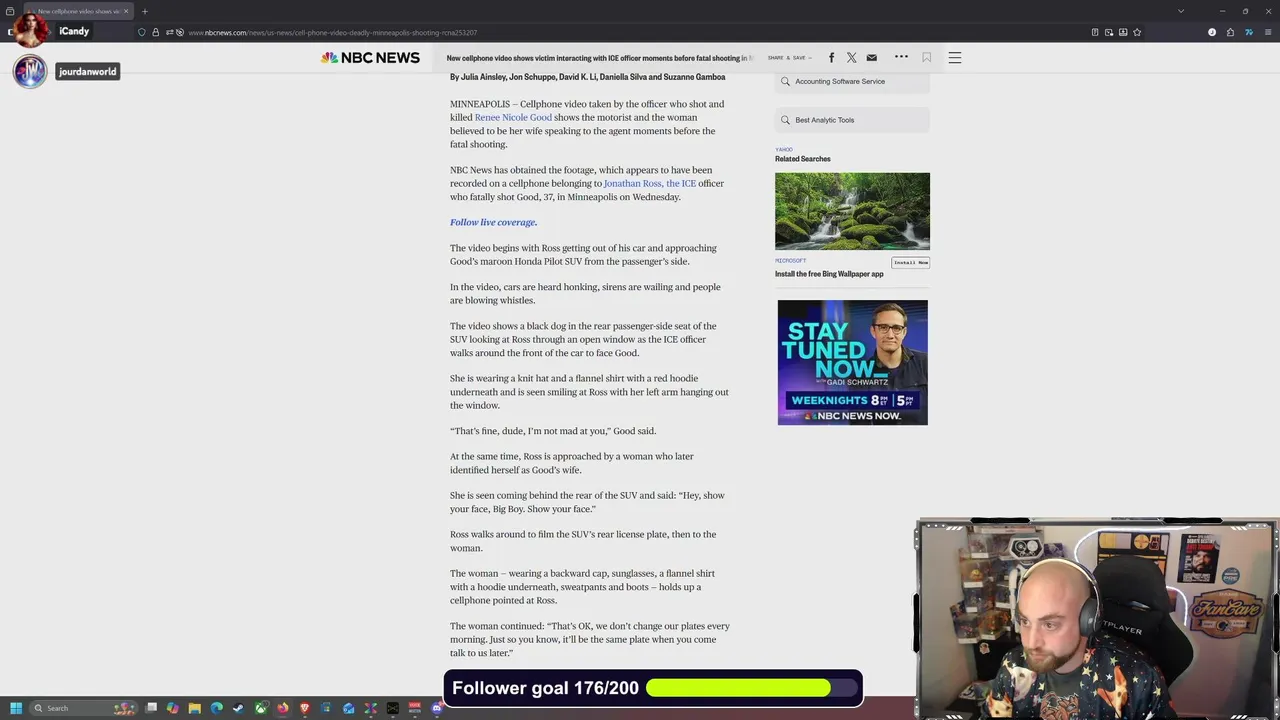Search Best Analytic Tools suggestion

click(x=852, y=120)
